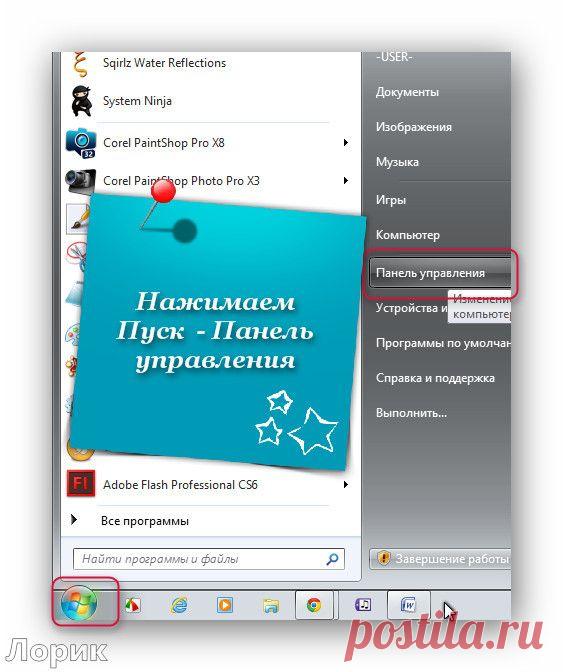Open the Выполнить... command

coord(411,413)
